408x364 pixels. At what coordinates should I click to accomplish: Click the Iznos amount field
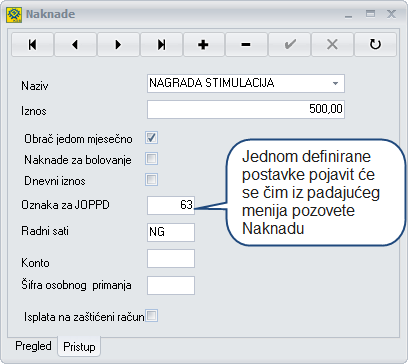(246, 109)
